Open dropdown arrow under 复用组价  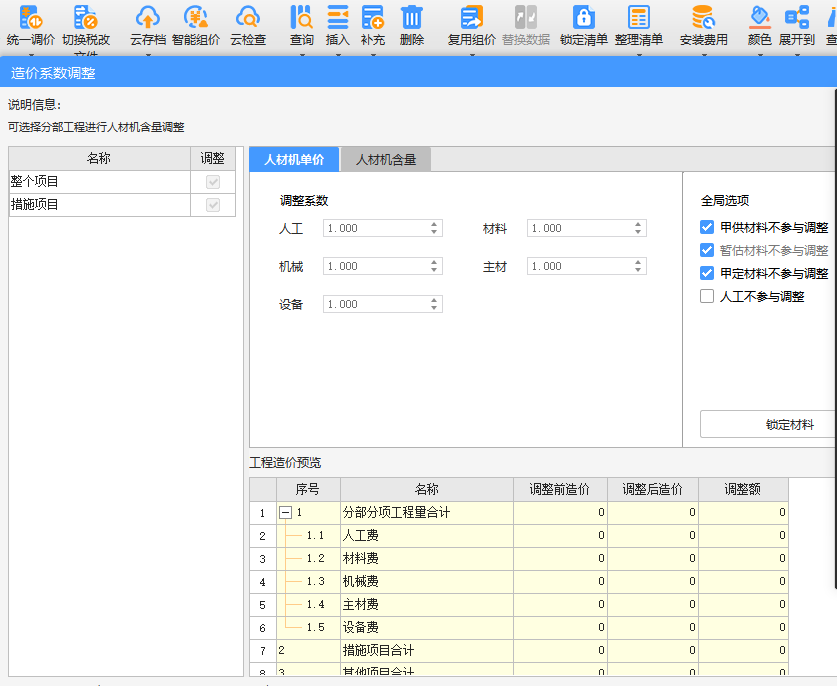(472, 54)
